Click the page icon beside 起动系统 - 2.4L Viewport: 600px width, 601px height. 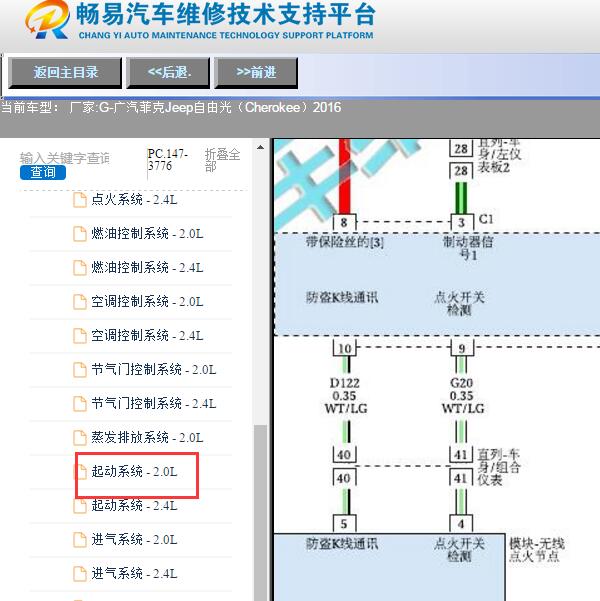(x=80, y=506)
